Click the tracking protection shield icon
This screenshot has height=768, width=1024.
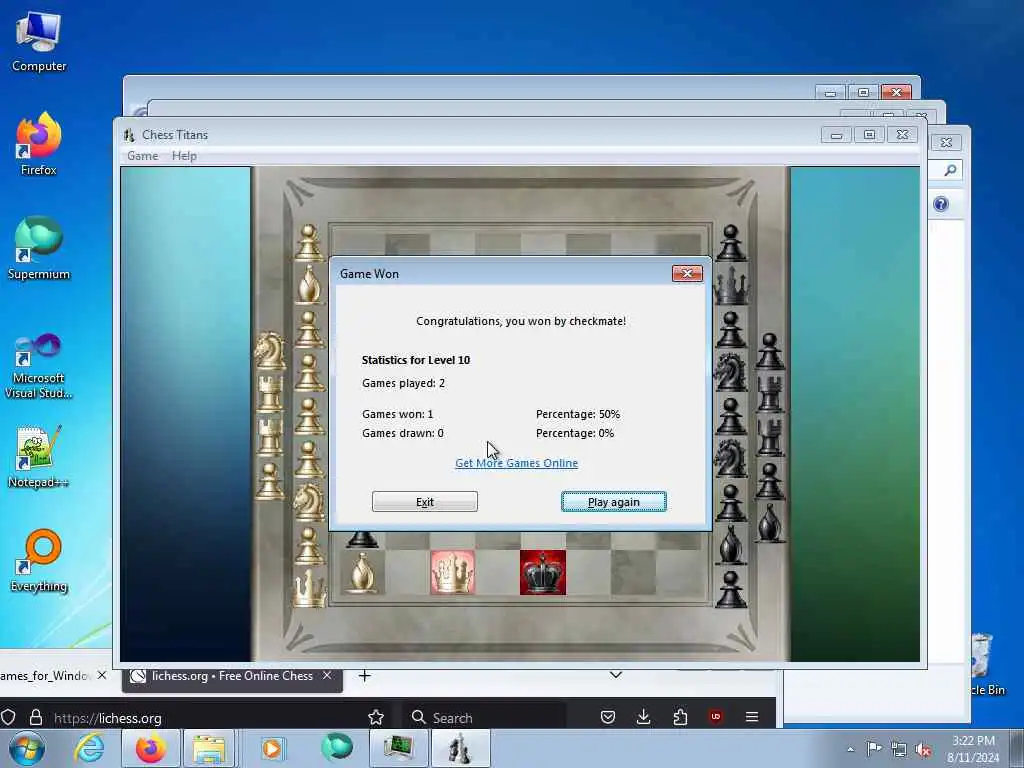tap(8, 718)
